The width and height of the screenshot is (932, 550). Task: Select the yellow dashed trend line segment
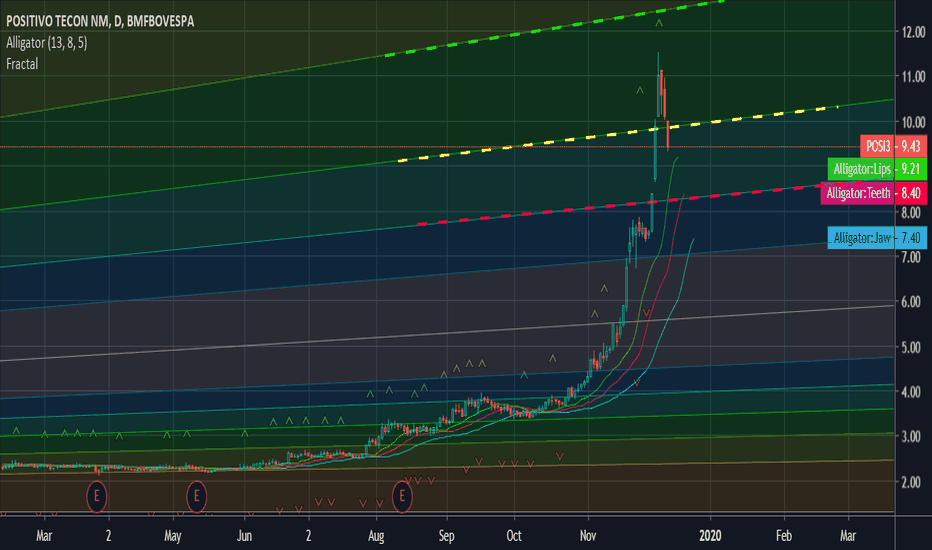[x=618, y=134]
